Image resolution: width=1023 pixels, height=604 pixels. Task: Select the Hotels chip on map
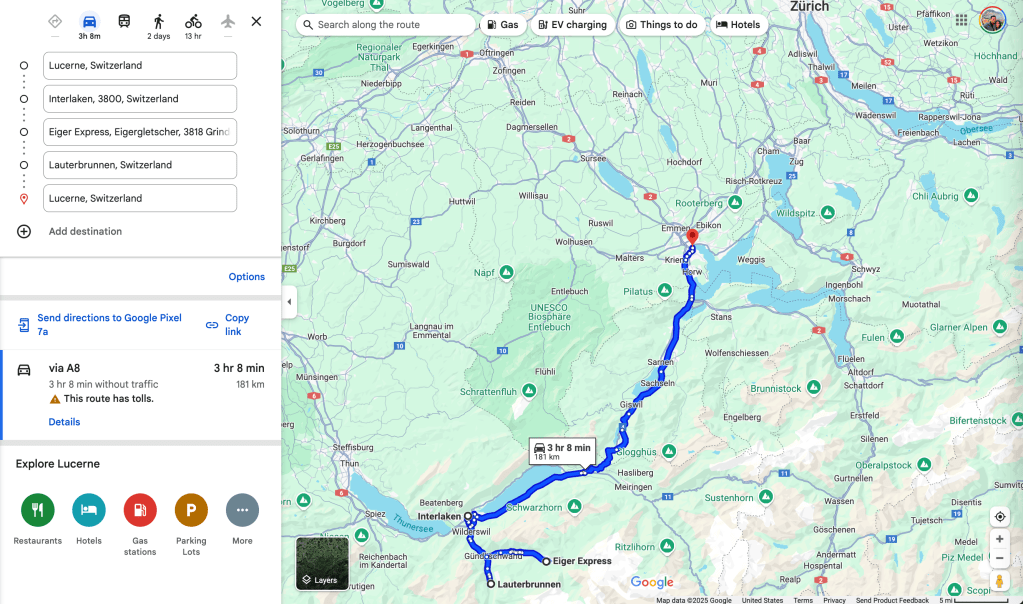(x=738, y=25)
